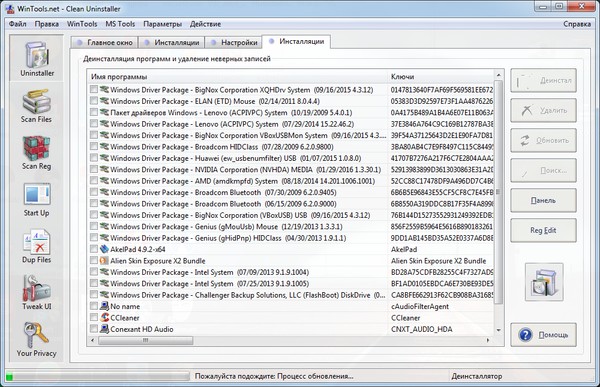Open the Start Up manager

click(37, 199)
